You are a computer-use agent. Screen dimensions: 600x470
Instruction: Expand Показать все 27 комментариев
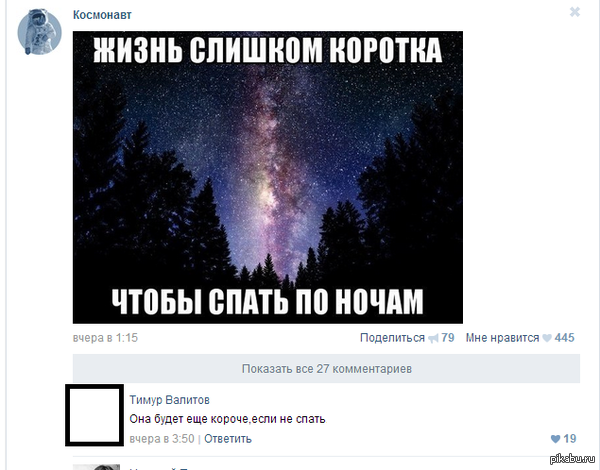(x=326, y=369)
